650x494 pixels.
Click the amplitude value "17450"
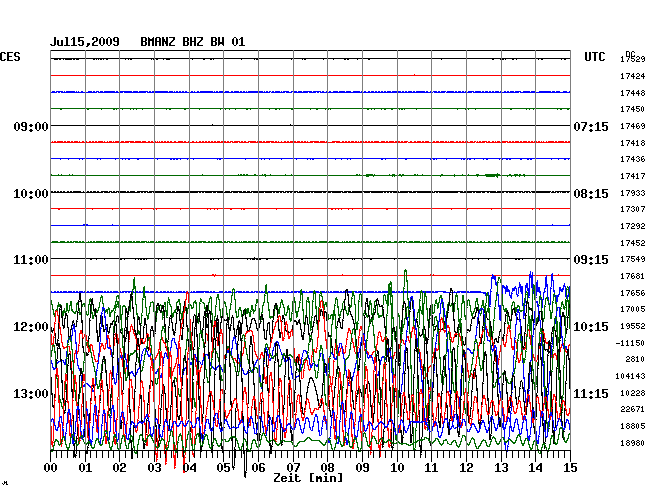click(x=633, y=109)
